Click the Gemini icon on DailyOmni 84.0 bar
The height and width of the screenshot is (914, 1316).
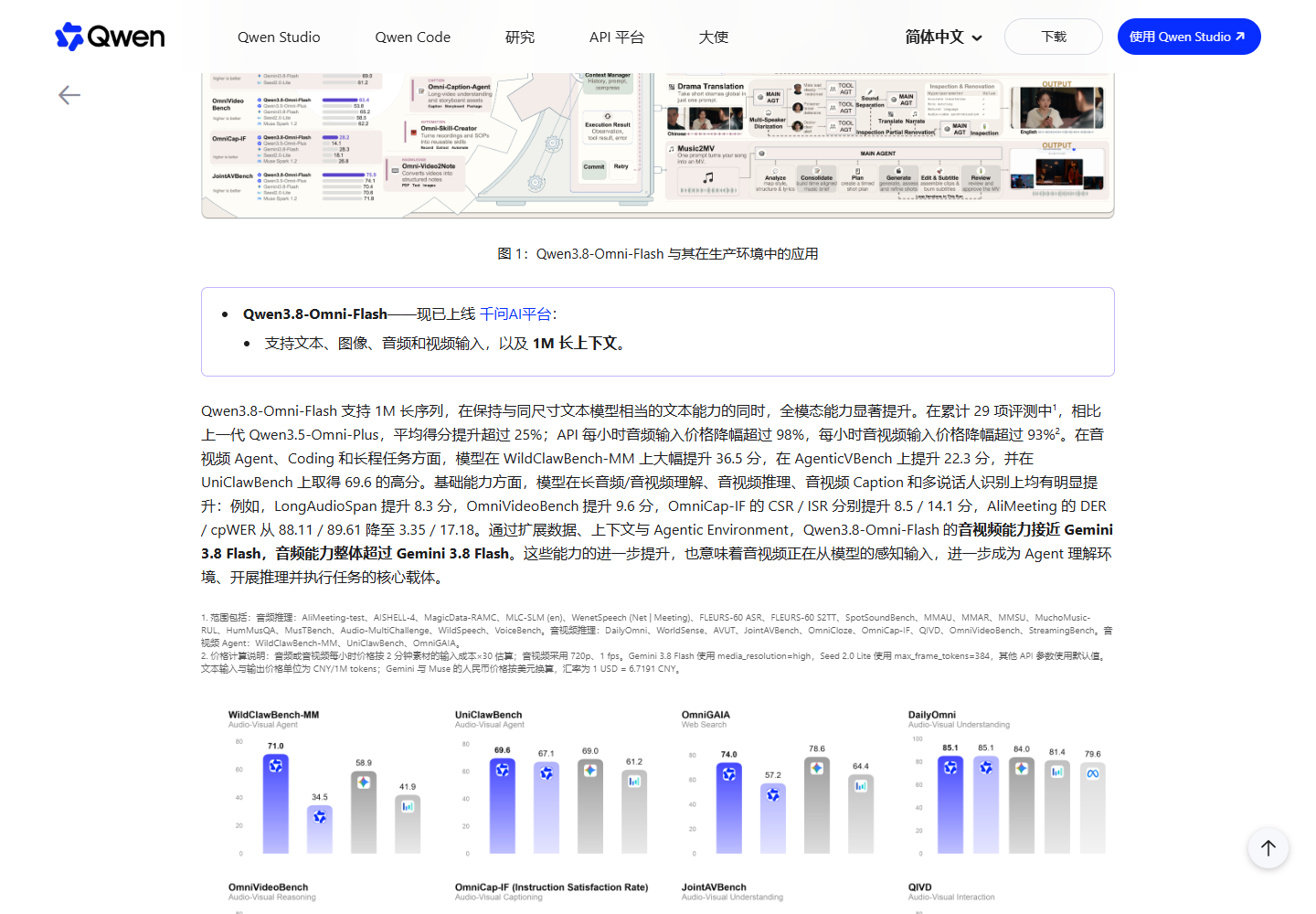(x=1022, y=768)
